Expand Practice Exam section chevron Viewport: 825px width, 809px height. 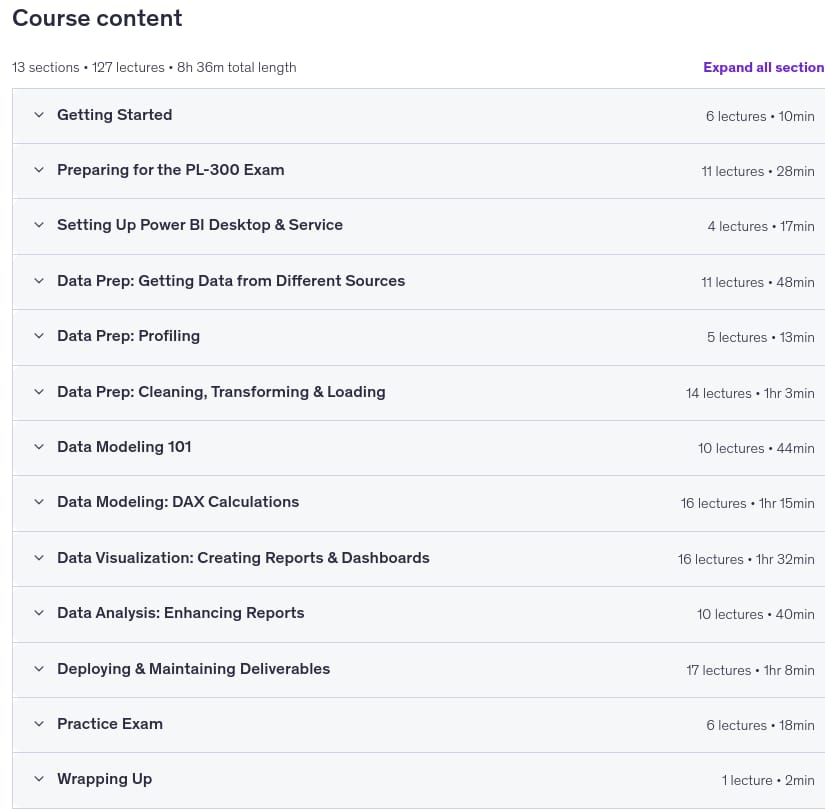point(39,724)
